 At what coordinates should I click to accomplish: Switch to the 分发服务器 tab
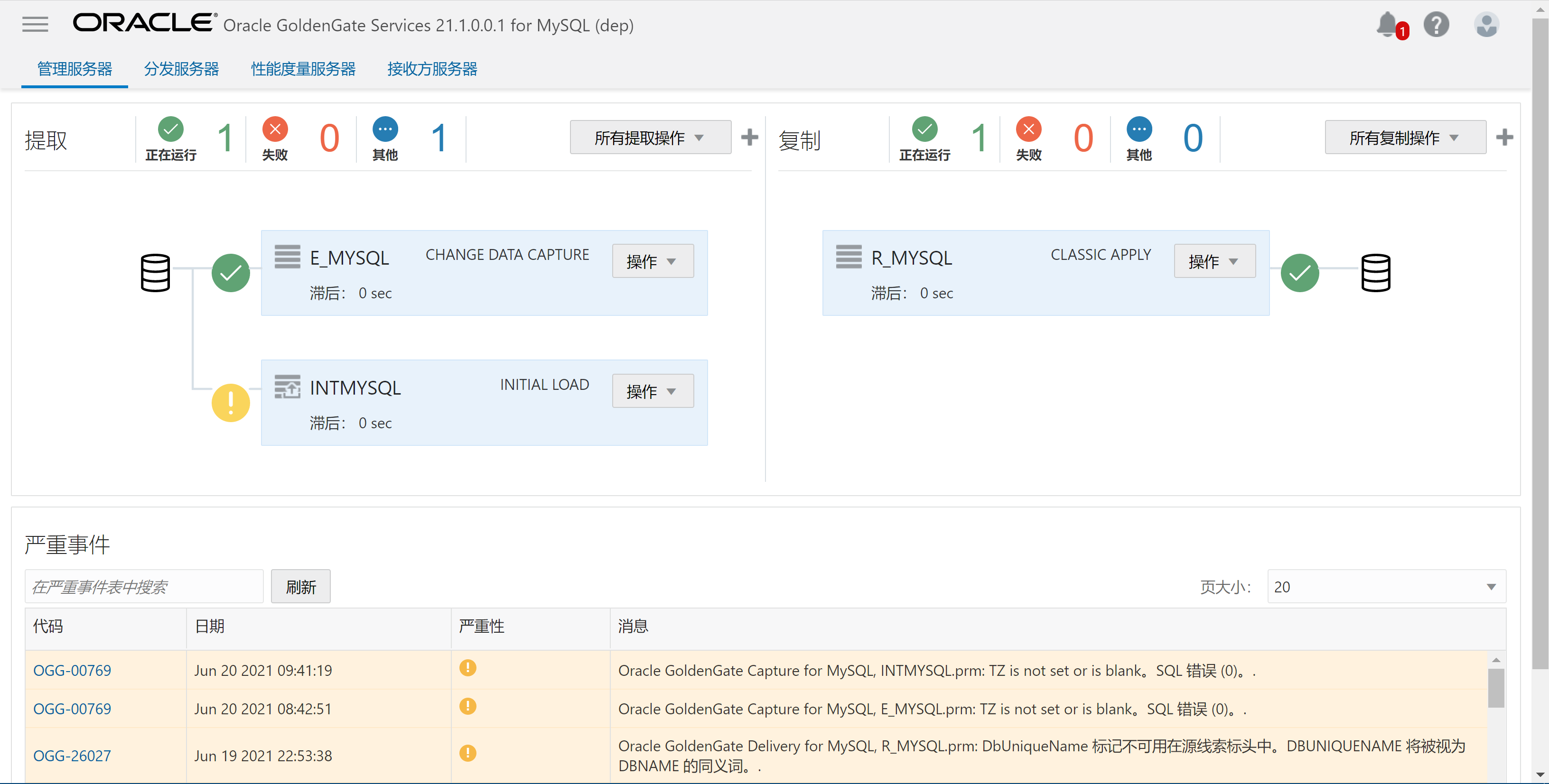pos(181,69)
